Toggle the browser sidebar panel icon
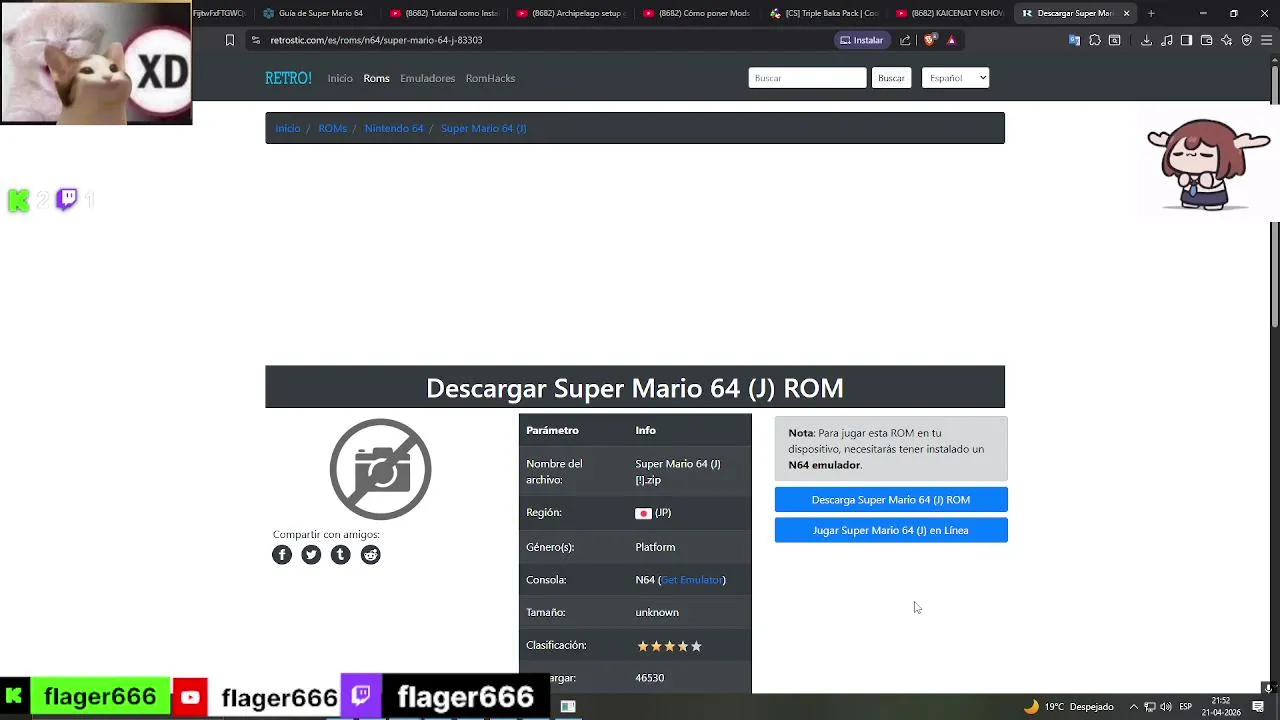Image resolution: width=1280 pixels, height=720 pixels. (1186, 40)
